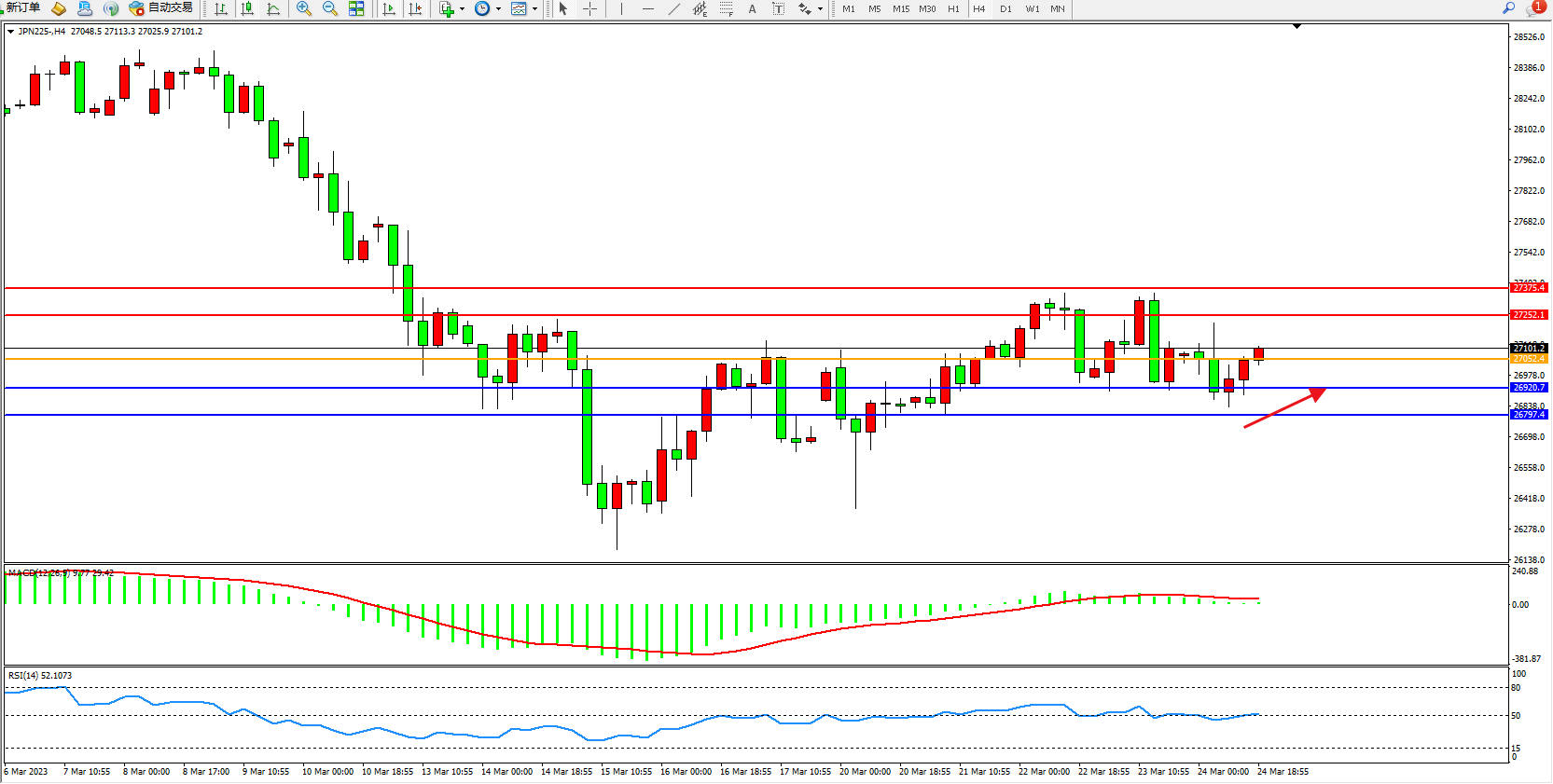Screen dimensions: 1553x784
Task: Click the chart shift triangle marker
Action: click(1296, 26)
